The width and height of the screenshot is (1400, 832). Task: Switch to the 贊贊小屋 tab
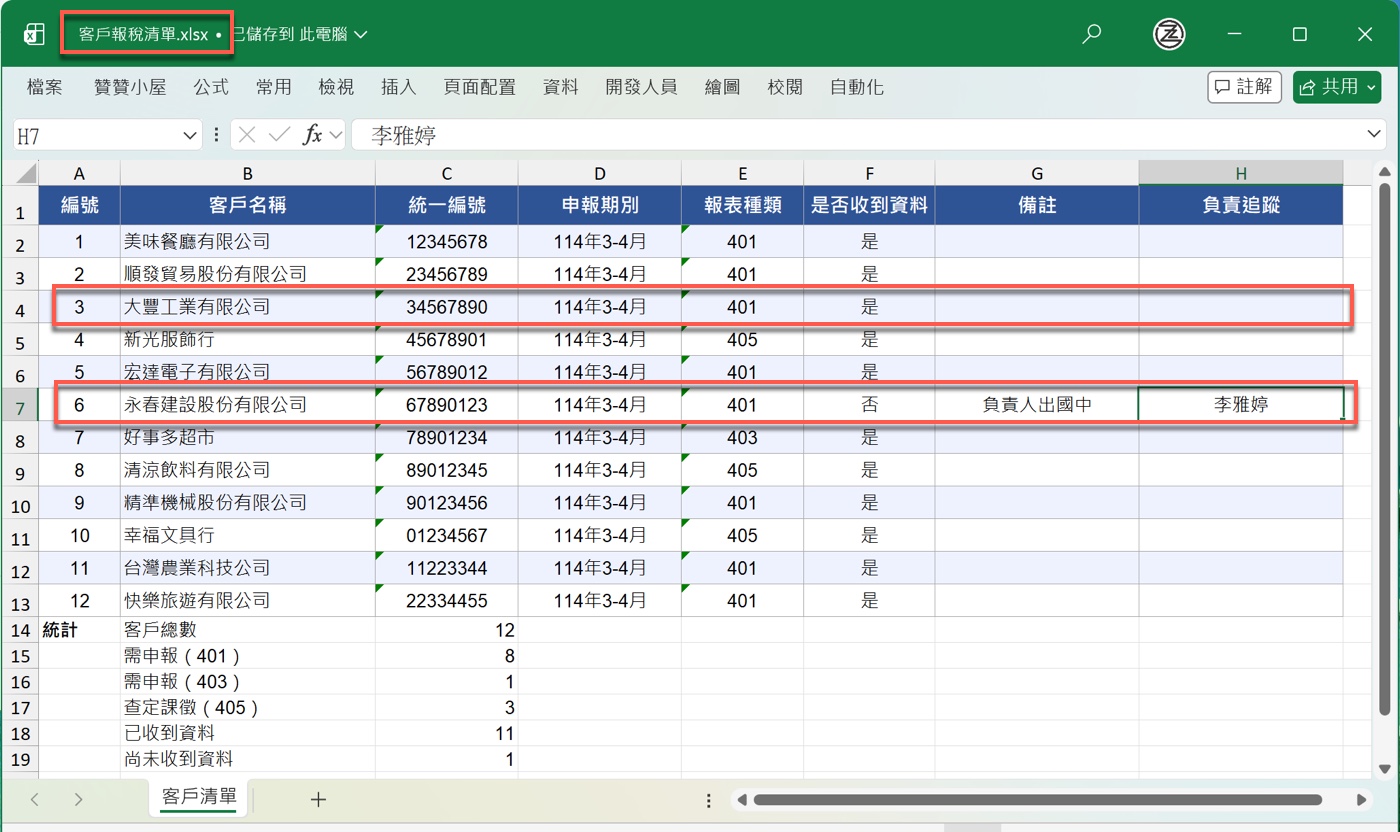click(x=129, y=87)
